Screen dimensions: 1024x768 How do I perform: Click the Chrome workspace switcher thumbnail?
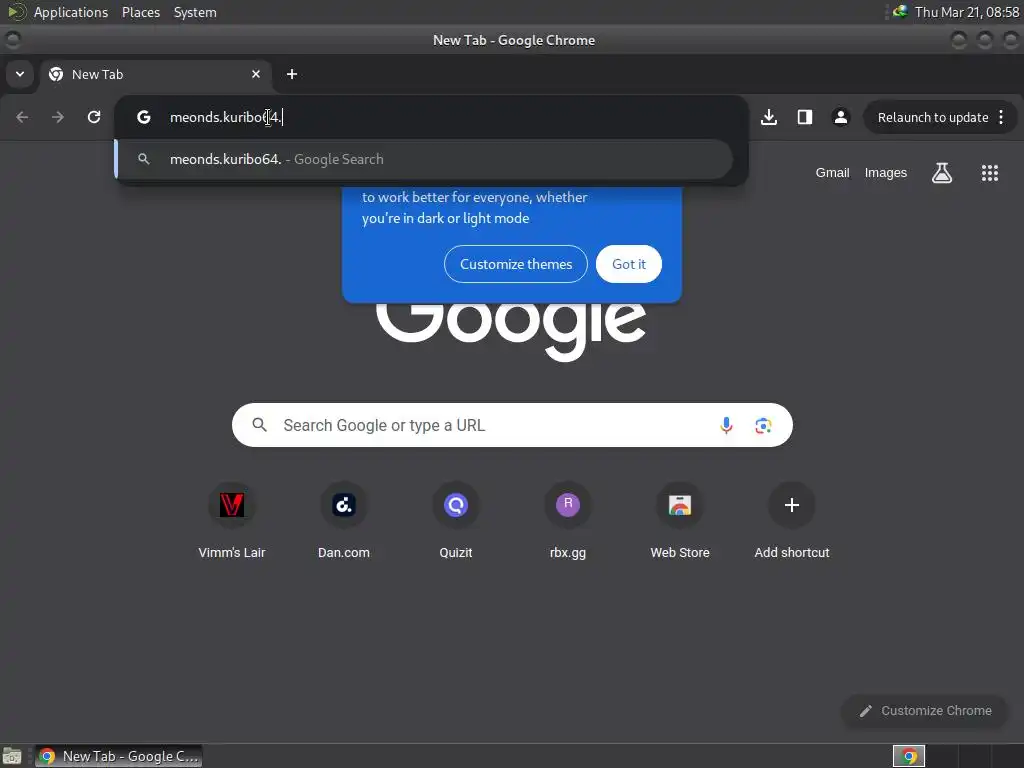908,756
